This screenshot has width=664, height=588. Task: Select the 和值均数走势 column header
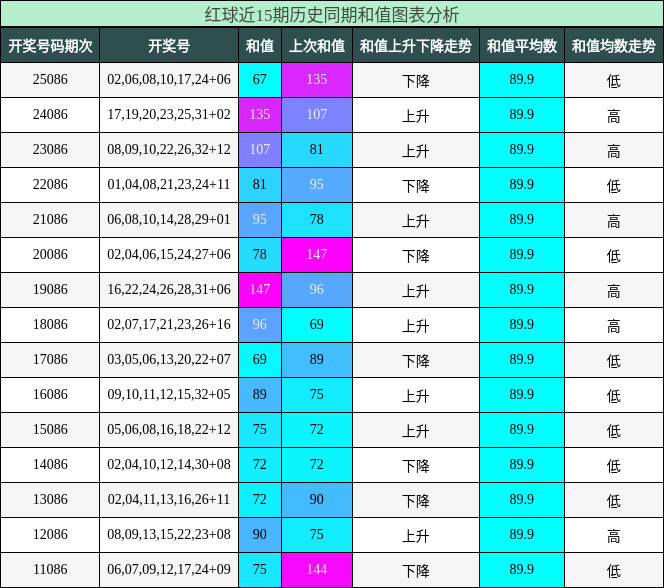click(614, 46)
